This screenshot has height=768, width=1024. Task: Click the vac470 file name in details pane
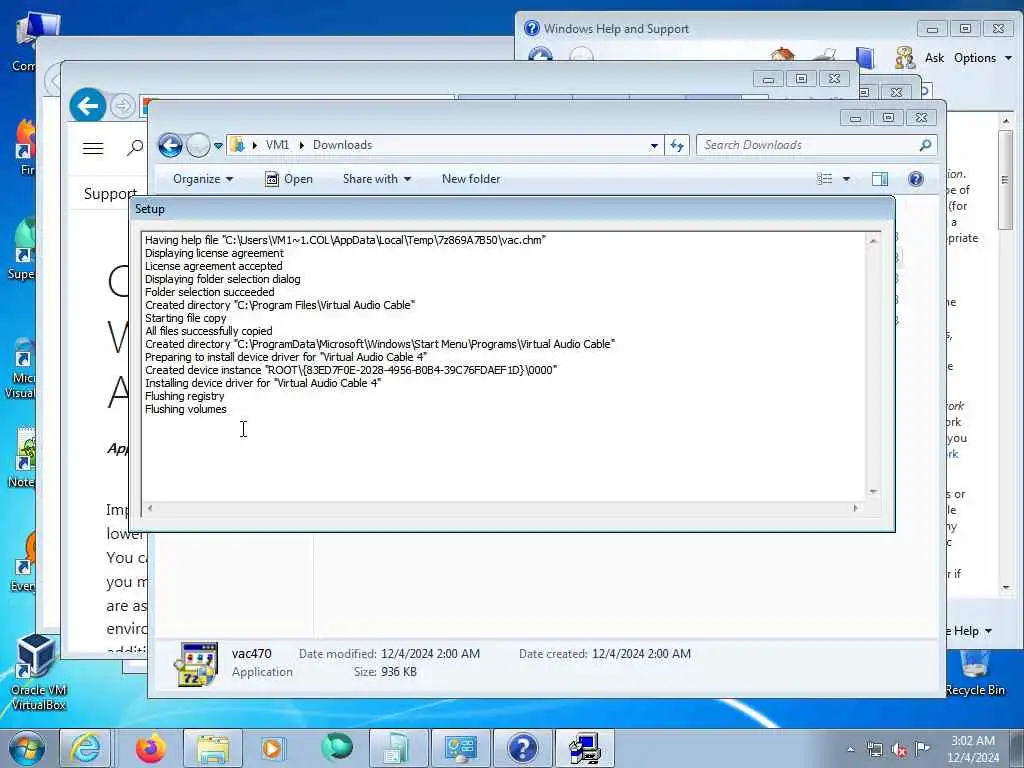coord(251,654)
